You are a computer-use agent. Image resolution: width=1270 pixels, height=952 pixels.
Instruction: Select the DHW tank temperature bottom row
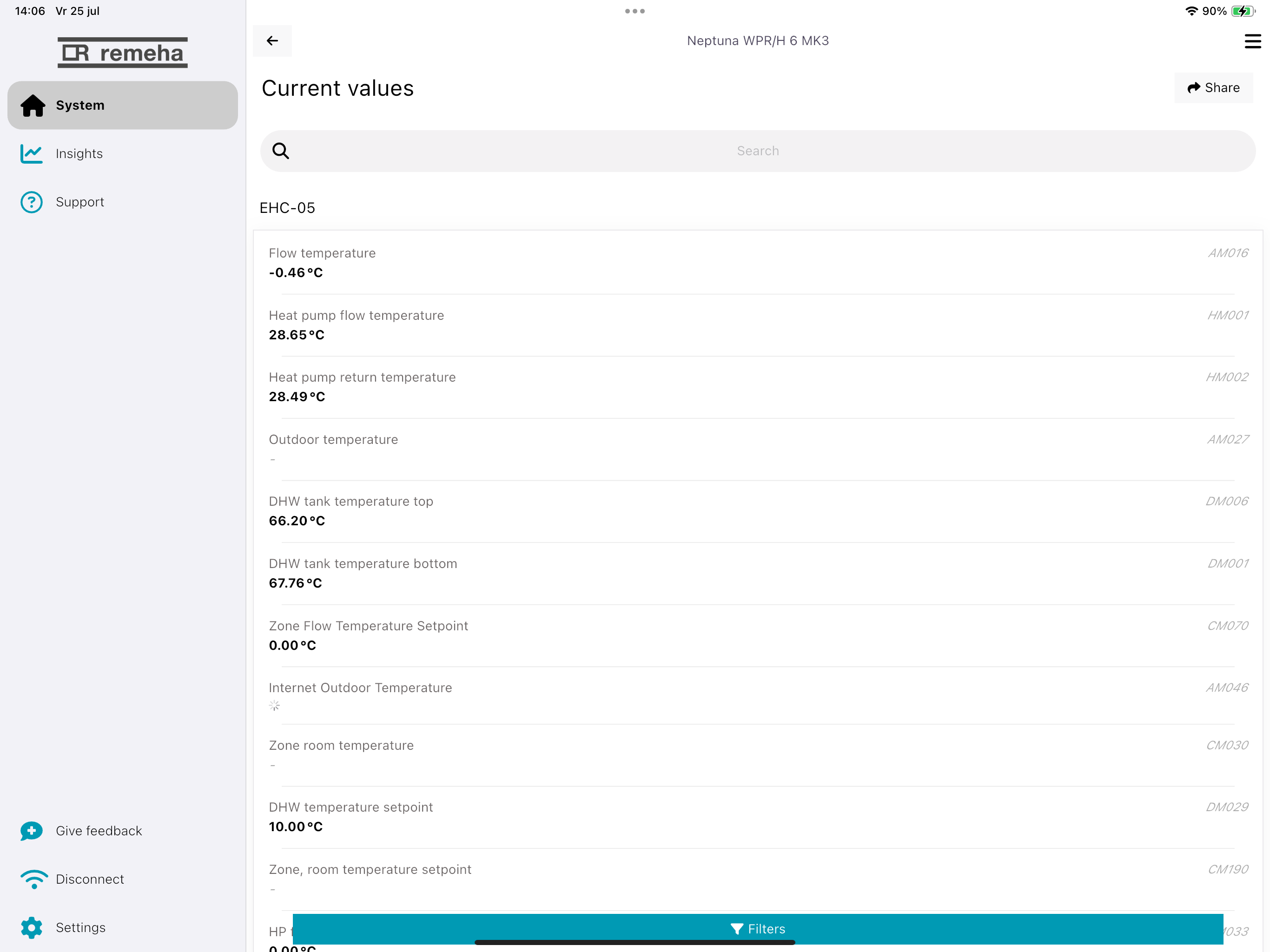758,573
